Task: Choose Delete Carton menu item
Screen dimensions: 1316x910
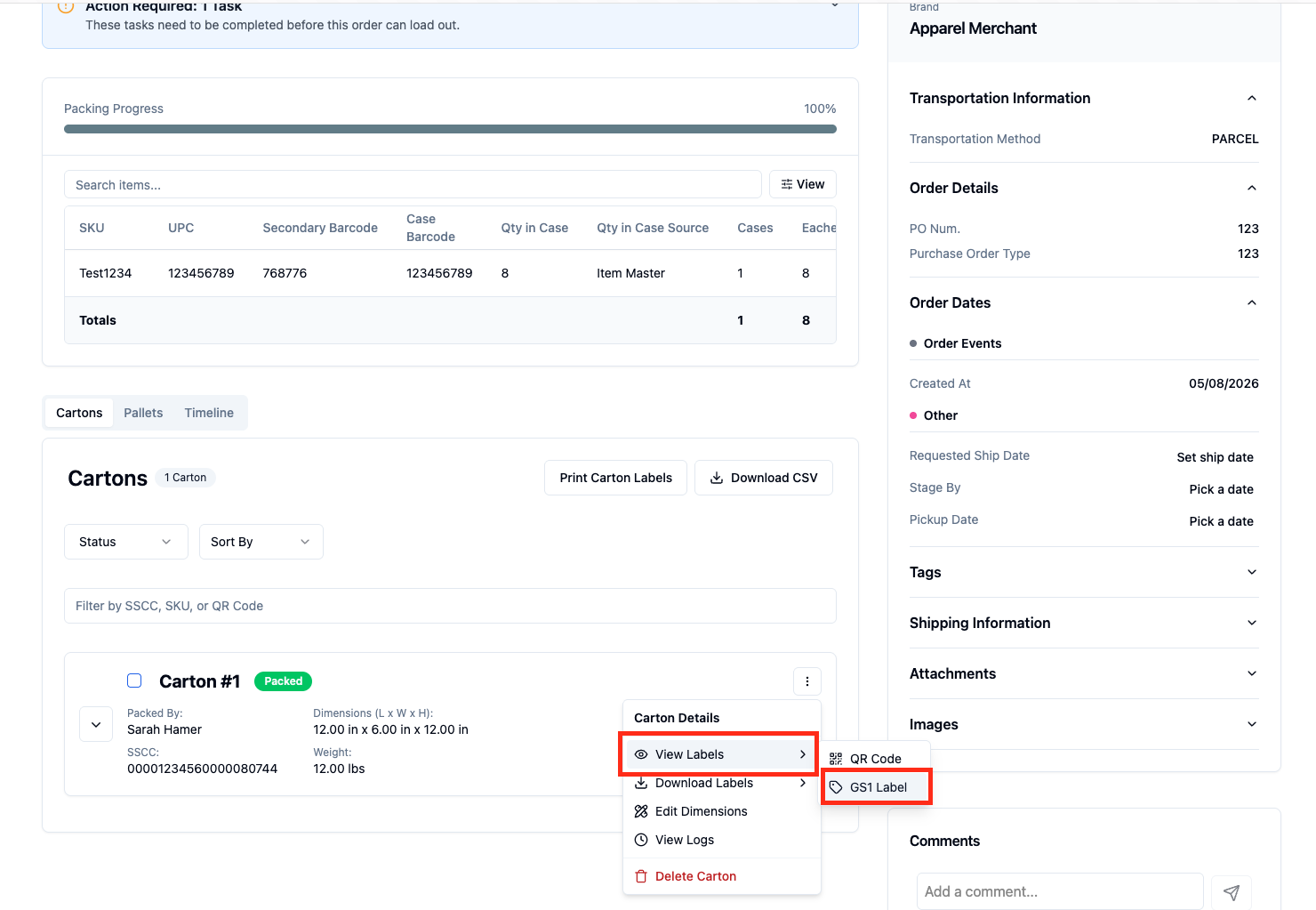Action: 720,876
